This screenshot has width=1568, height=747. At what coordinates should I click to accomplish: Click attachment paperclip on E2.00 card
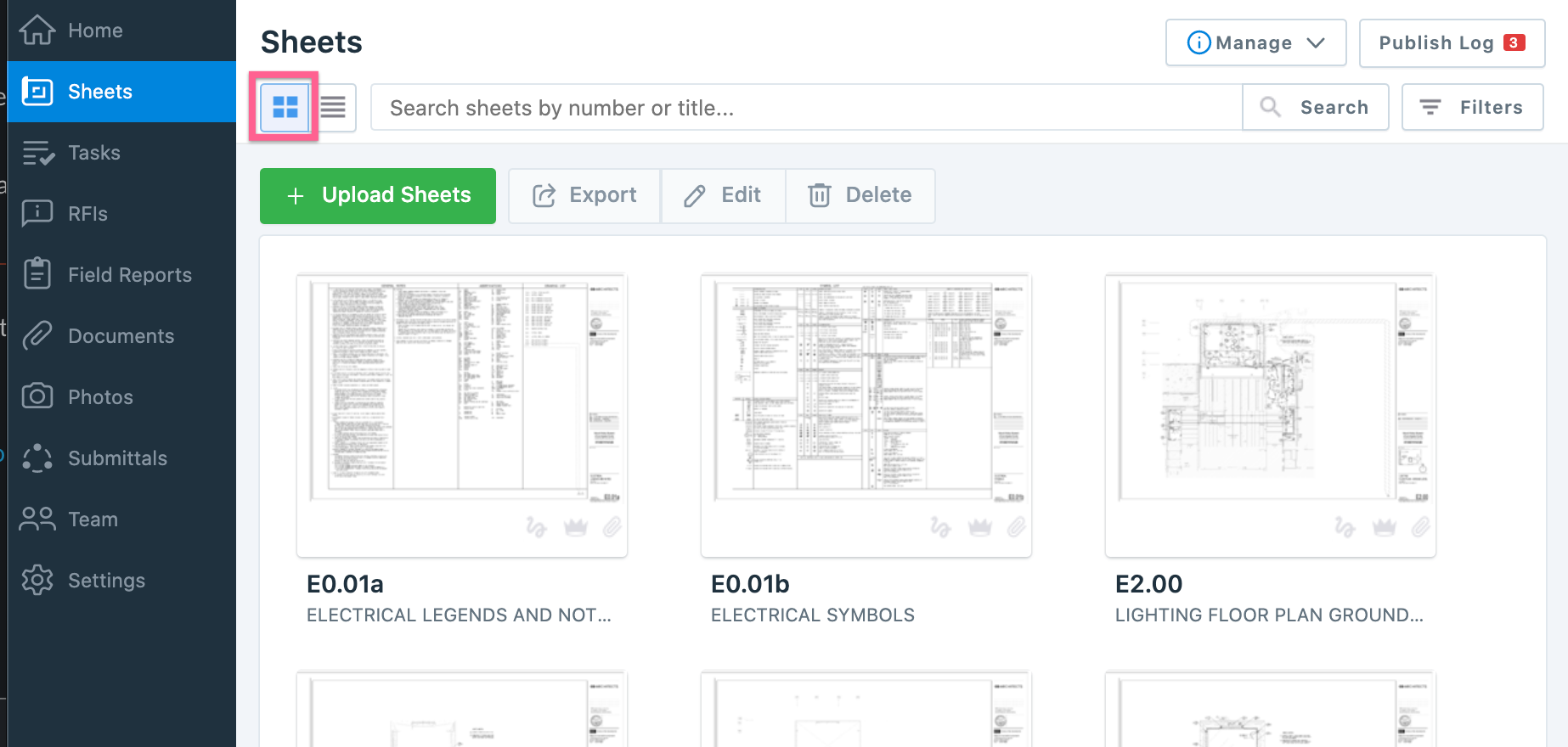[x=1421, y=527]
